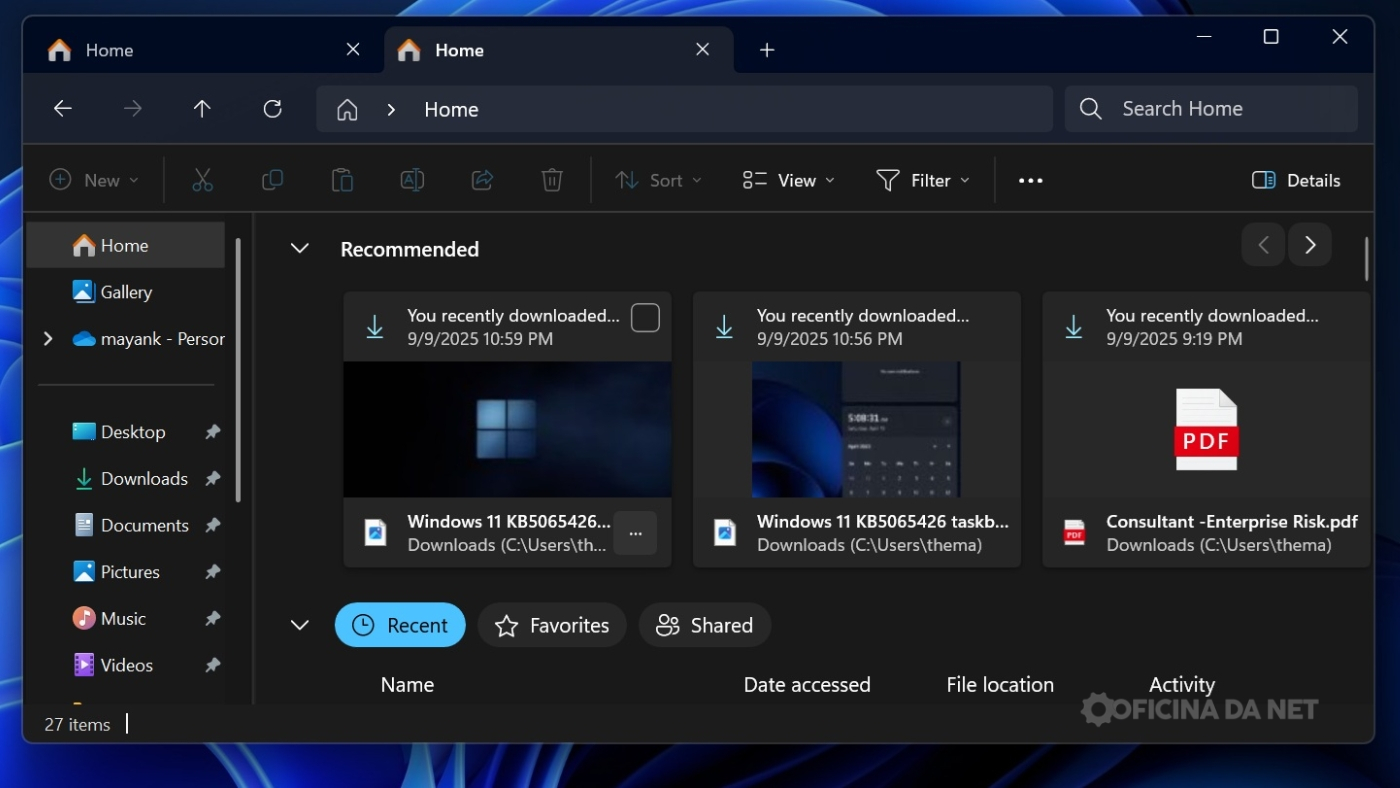Collapse the Recent files section chevron
This screenshot has height=788, width=1400.
[299, 625]
